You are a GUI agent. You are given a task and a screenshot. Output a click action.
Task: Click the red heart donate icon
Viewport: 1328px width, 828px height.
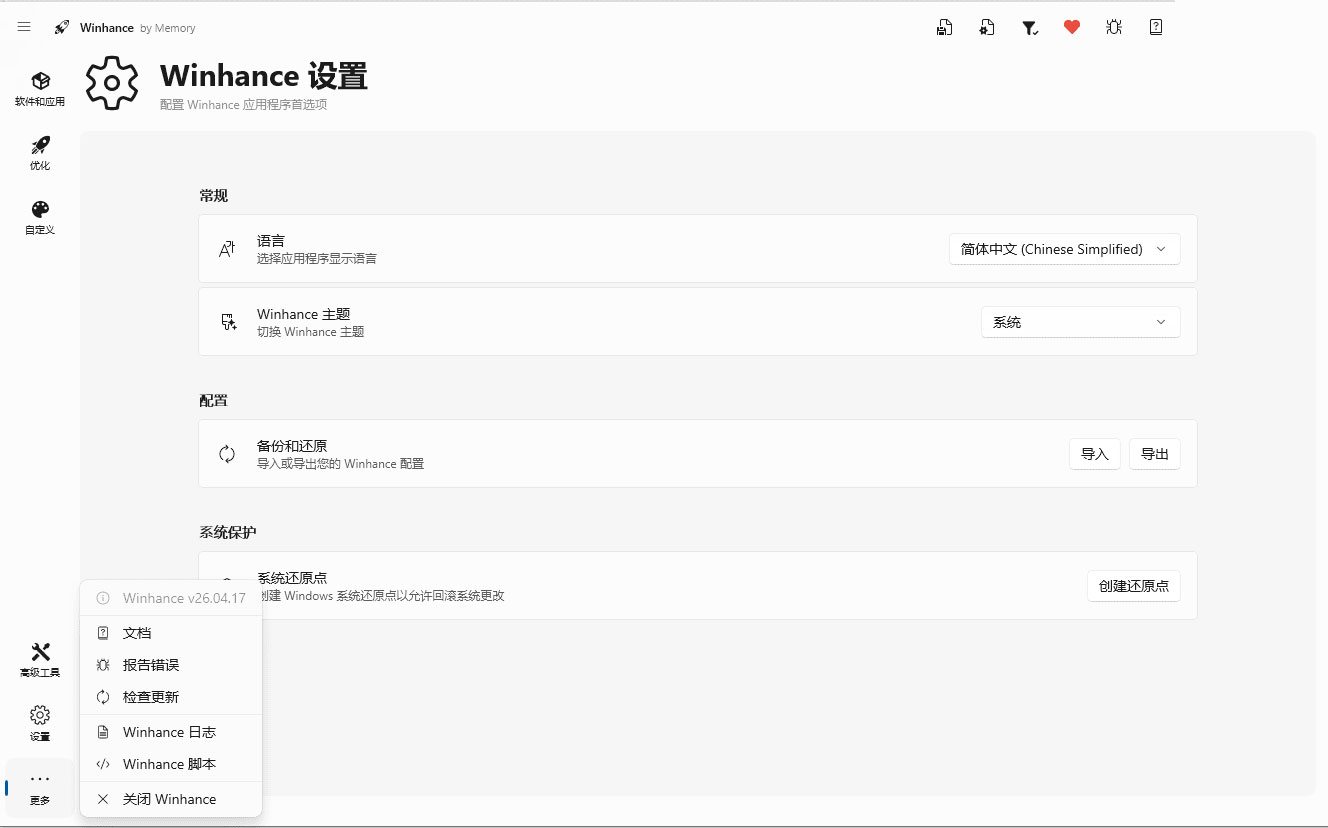1072,27
